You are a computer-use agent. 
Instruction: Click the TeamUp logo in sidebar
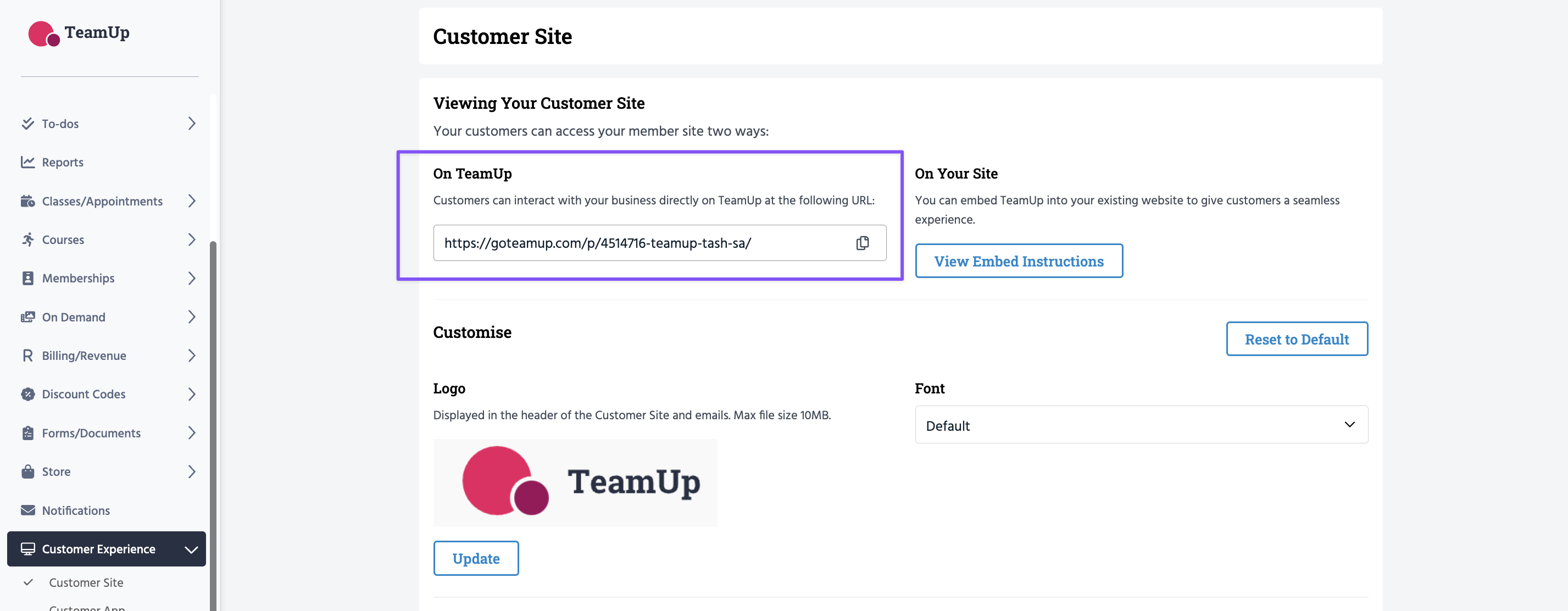(x=79, y=33)
